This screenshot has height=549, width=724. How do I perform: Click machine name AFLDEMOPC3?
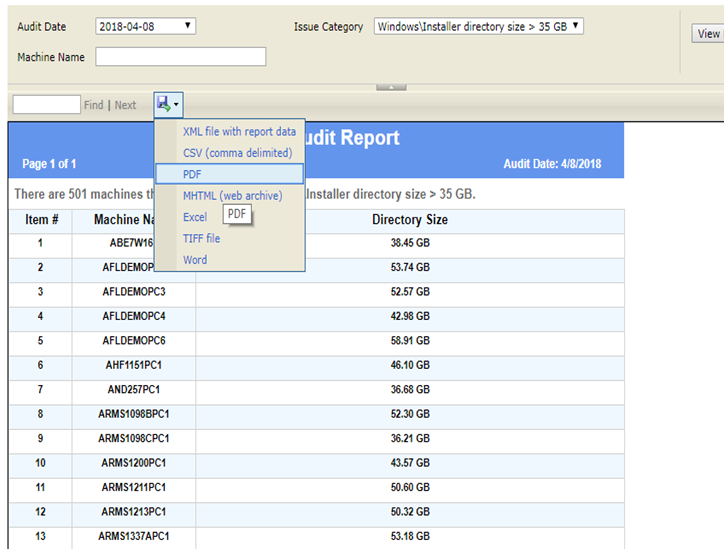[134, 292]
